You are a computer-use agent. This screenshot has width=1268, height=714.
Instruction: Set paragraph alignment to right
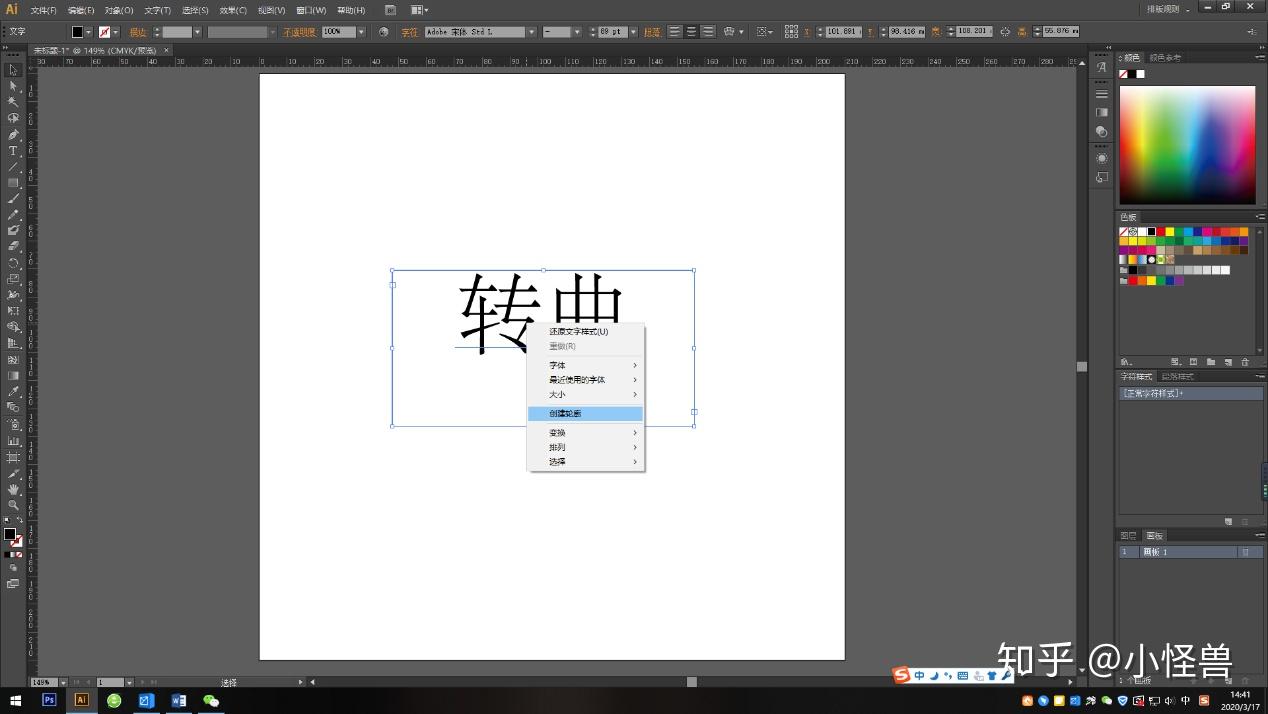(x=707, y=32)
